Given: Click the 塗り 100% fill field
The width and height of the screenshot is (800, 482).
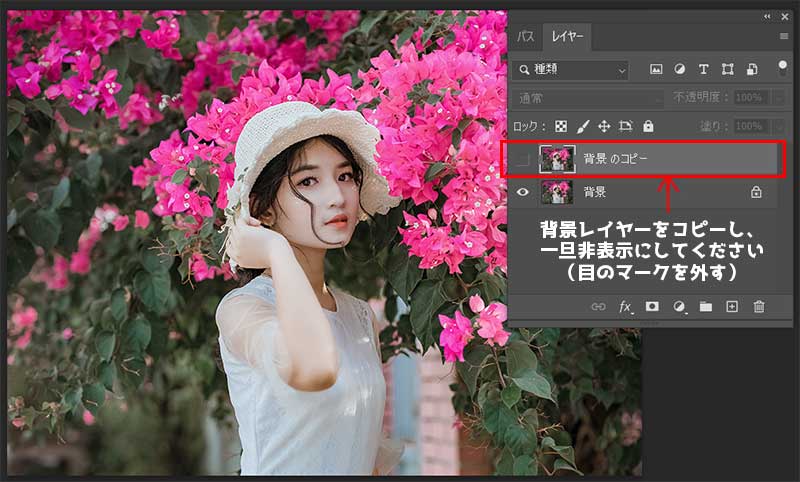Looking at the screenshot, I should tap(752, 126).
